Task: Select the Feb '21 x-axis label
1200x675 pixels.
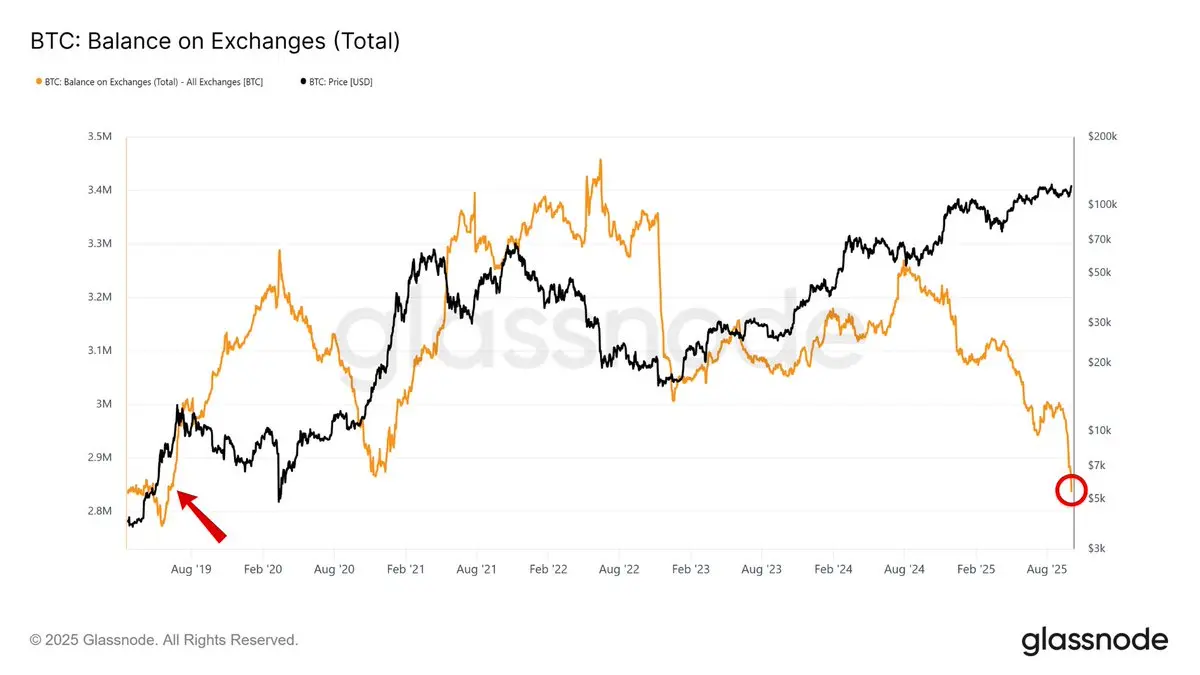Action: 404,568
